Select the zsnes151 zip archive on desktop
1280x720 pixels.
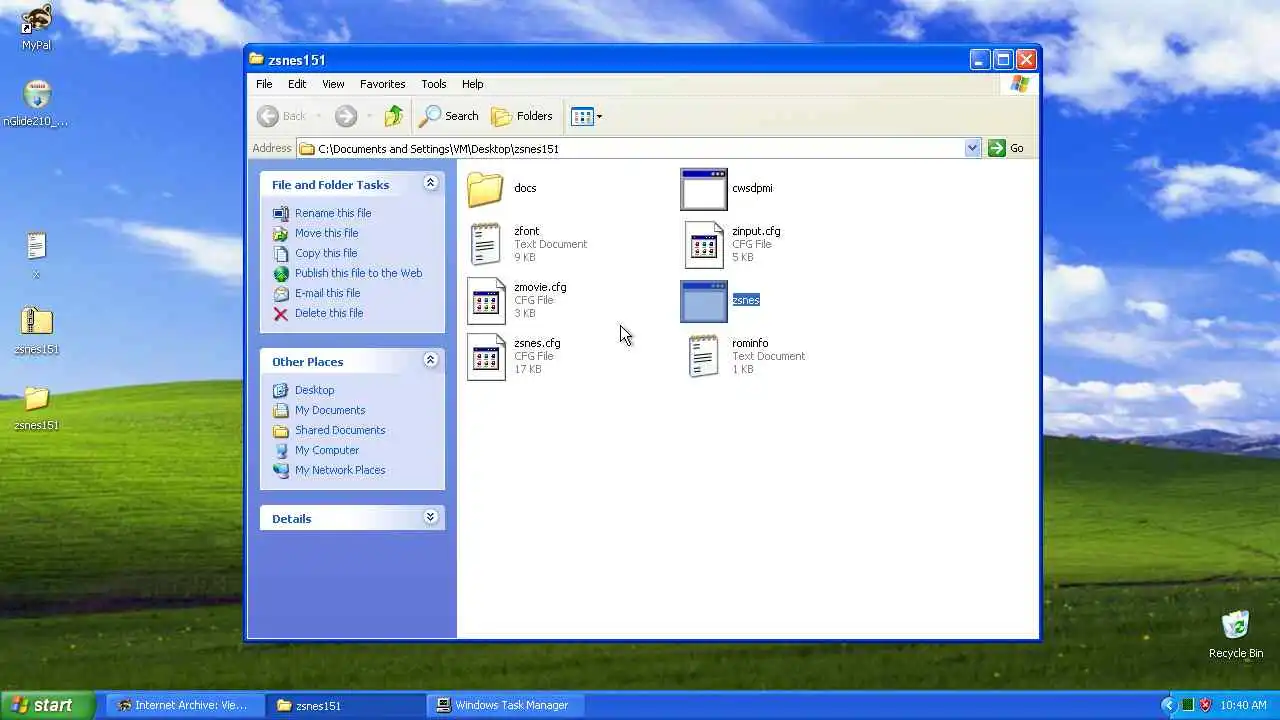pos(36,321)
